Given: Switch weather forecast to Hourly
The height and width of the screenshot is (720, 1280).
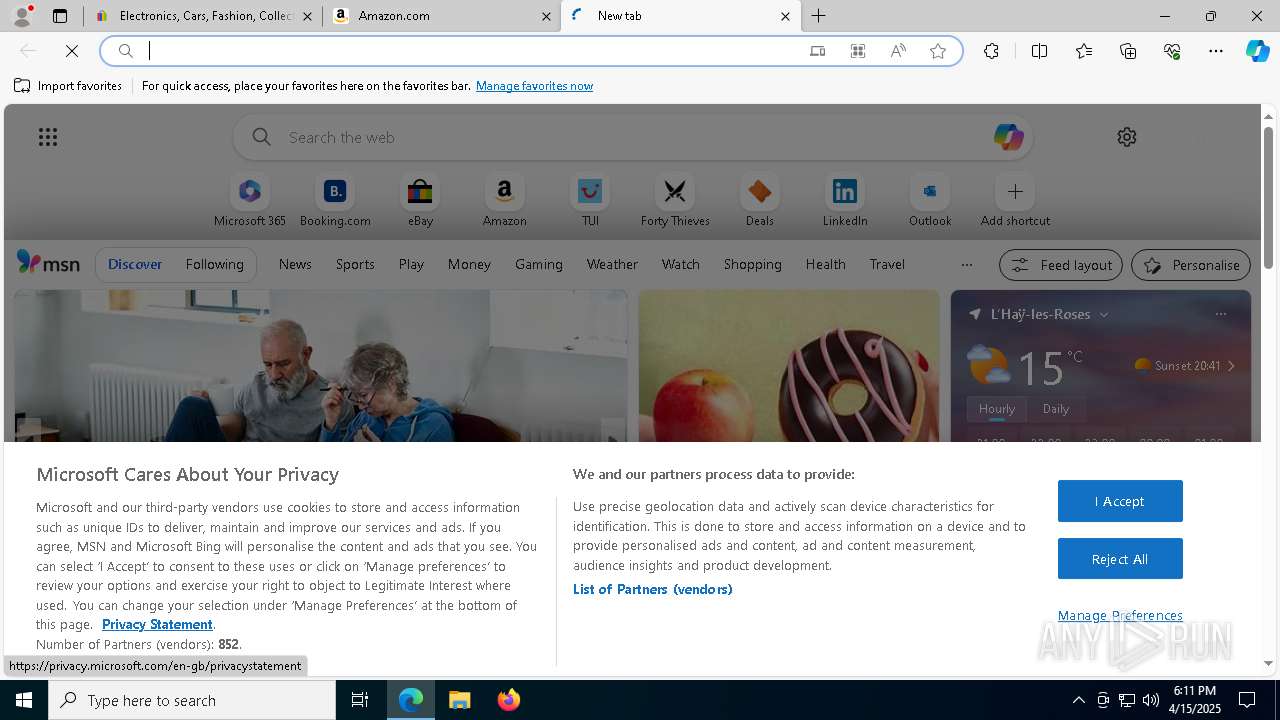Looking at the screenshot, I should pos(997,408).
